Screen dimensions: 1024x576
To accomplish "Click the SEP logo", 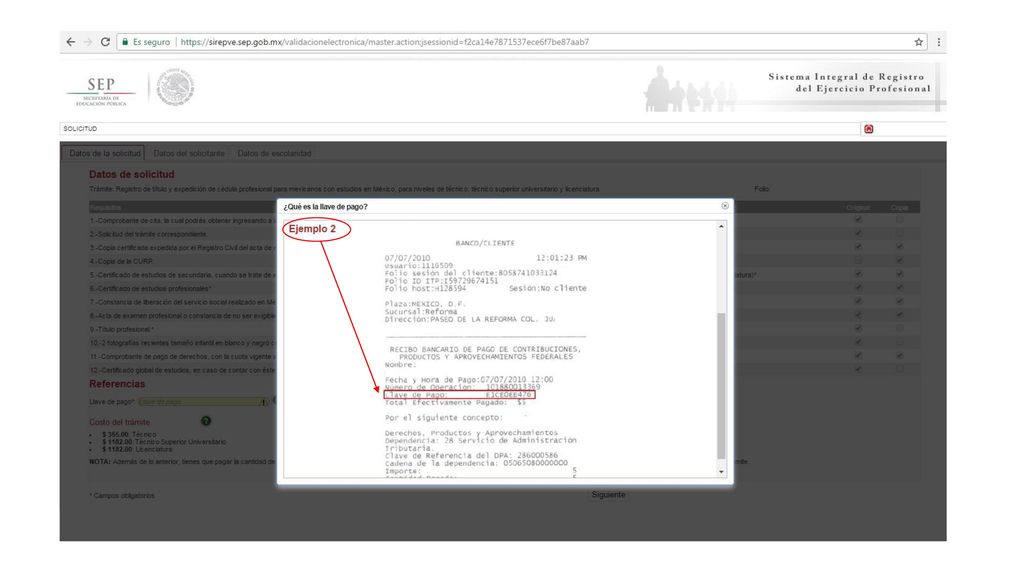I will coord(101,91).
